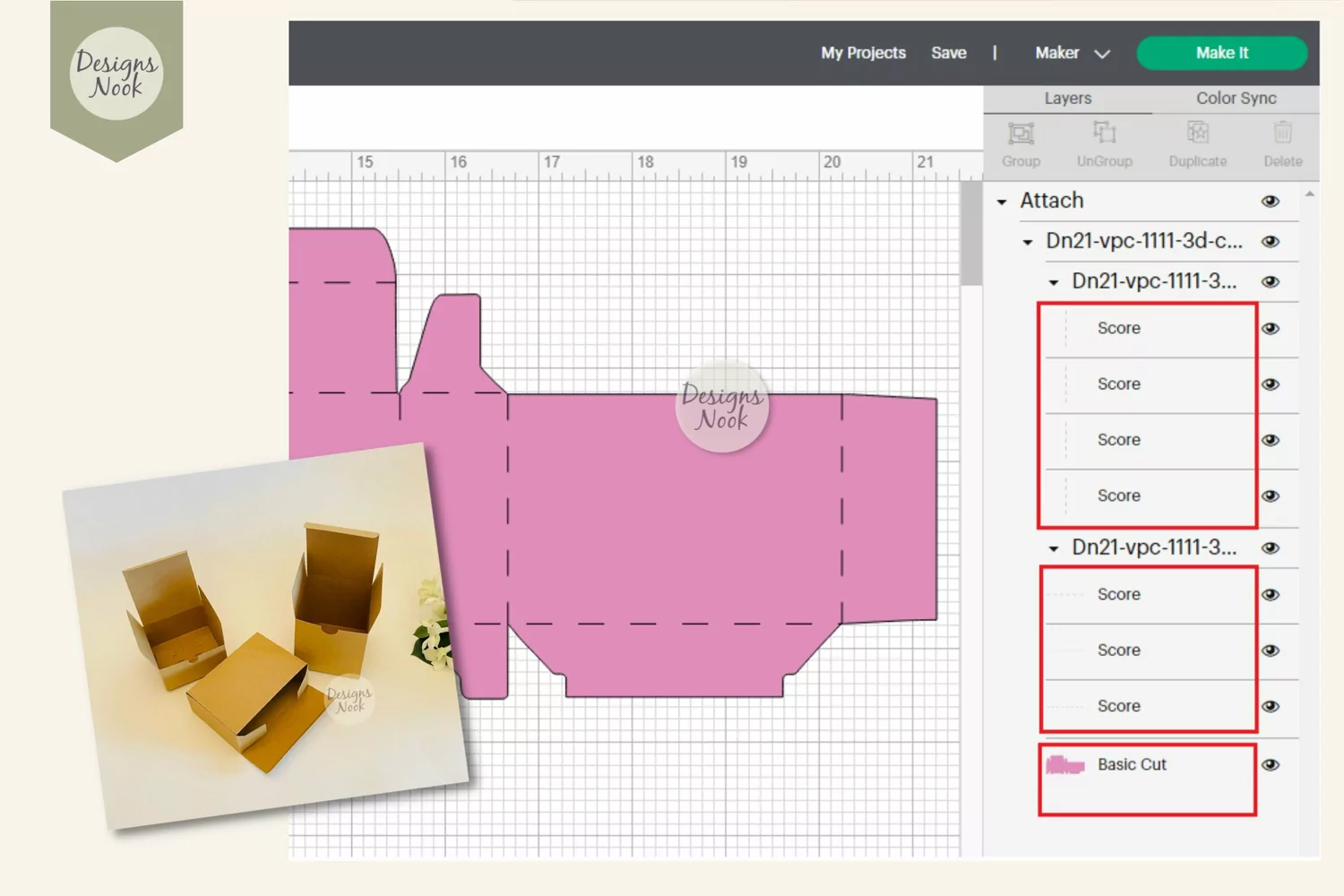Click the paper box photo thumbnail
Screen dimensions: 1344x896
(x=266, y=637)
